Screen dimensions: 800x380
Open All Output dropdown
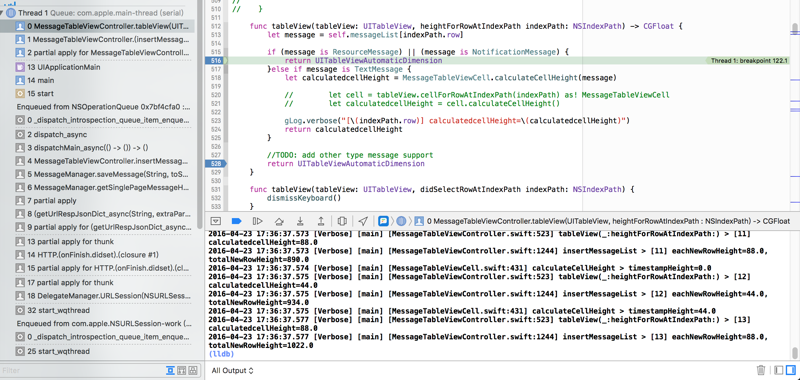point(233,370)
